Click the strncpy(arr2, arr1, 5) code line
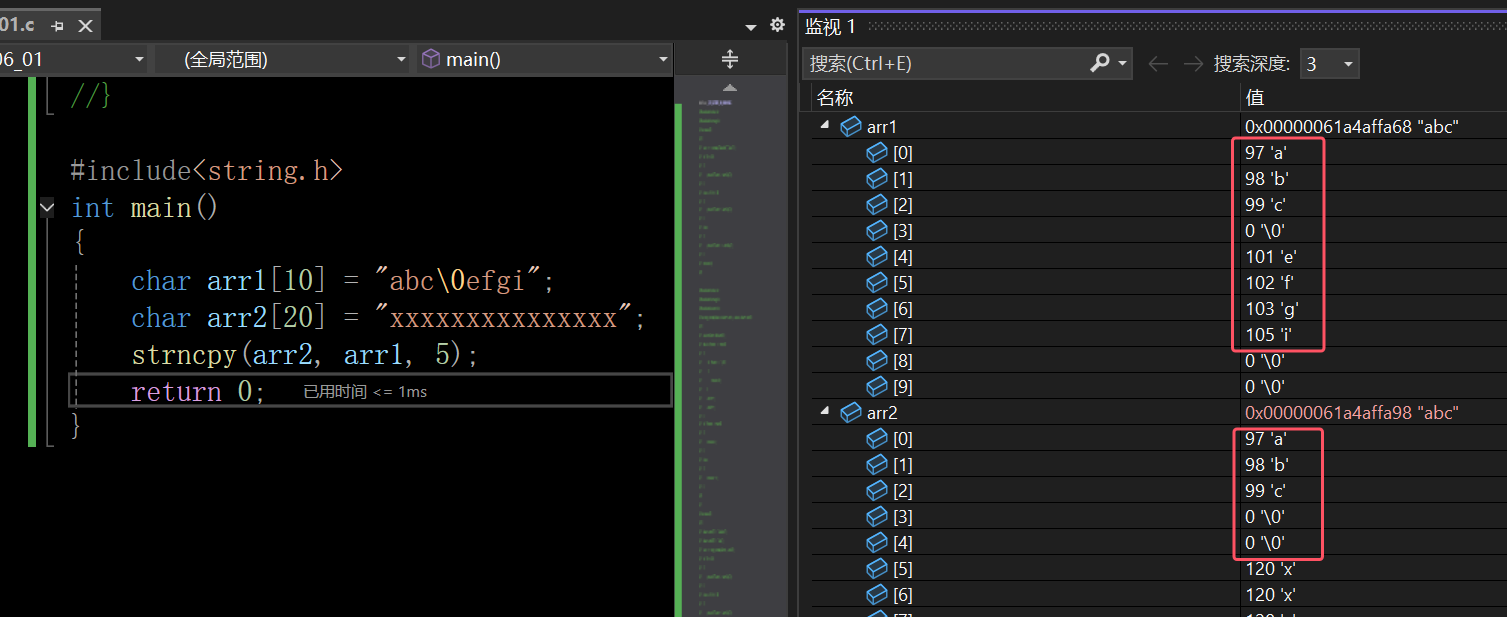This screenshot has height=617, width=1507. pos(305,355)
